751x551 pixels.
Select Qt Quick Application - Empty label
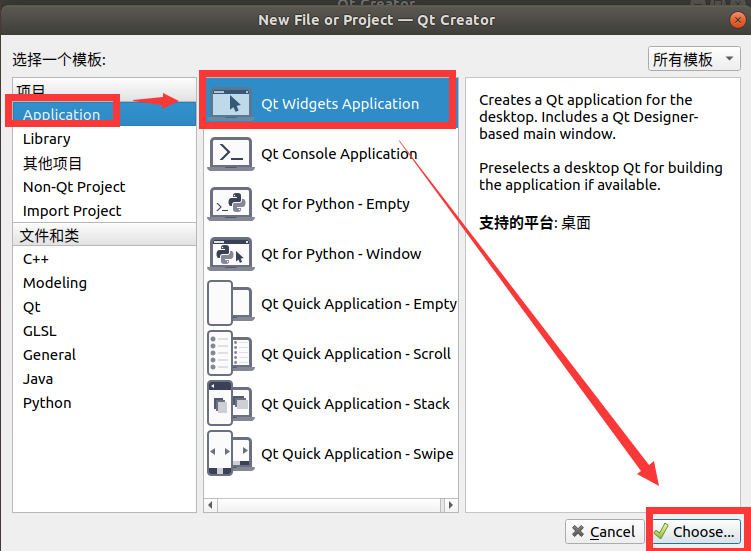[359, 304]
